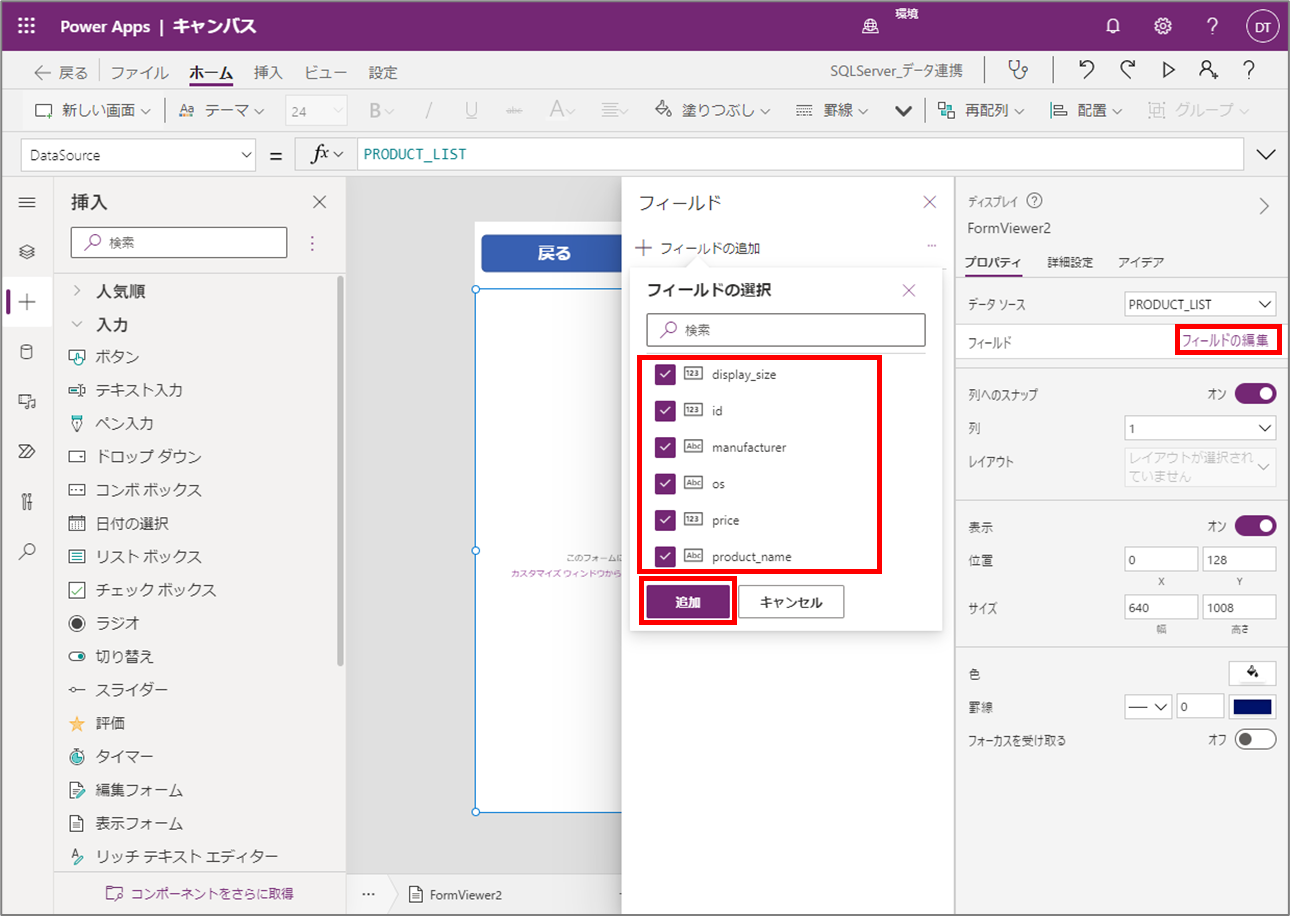Switch to the アイデア tab
The width and height of the screenshot is (1290, 916).
pyautogui.click(x=1141, y=262)
